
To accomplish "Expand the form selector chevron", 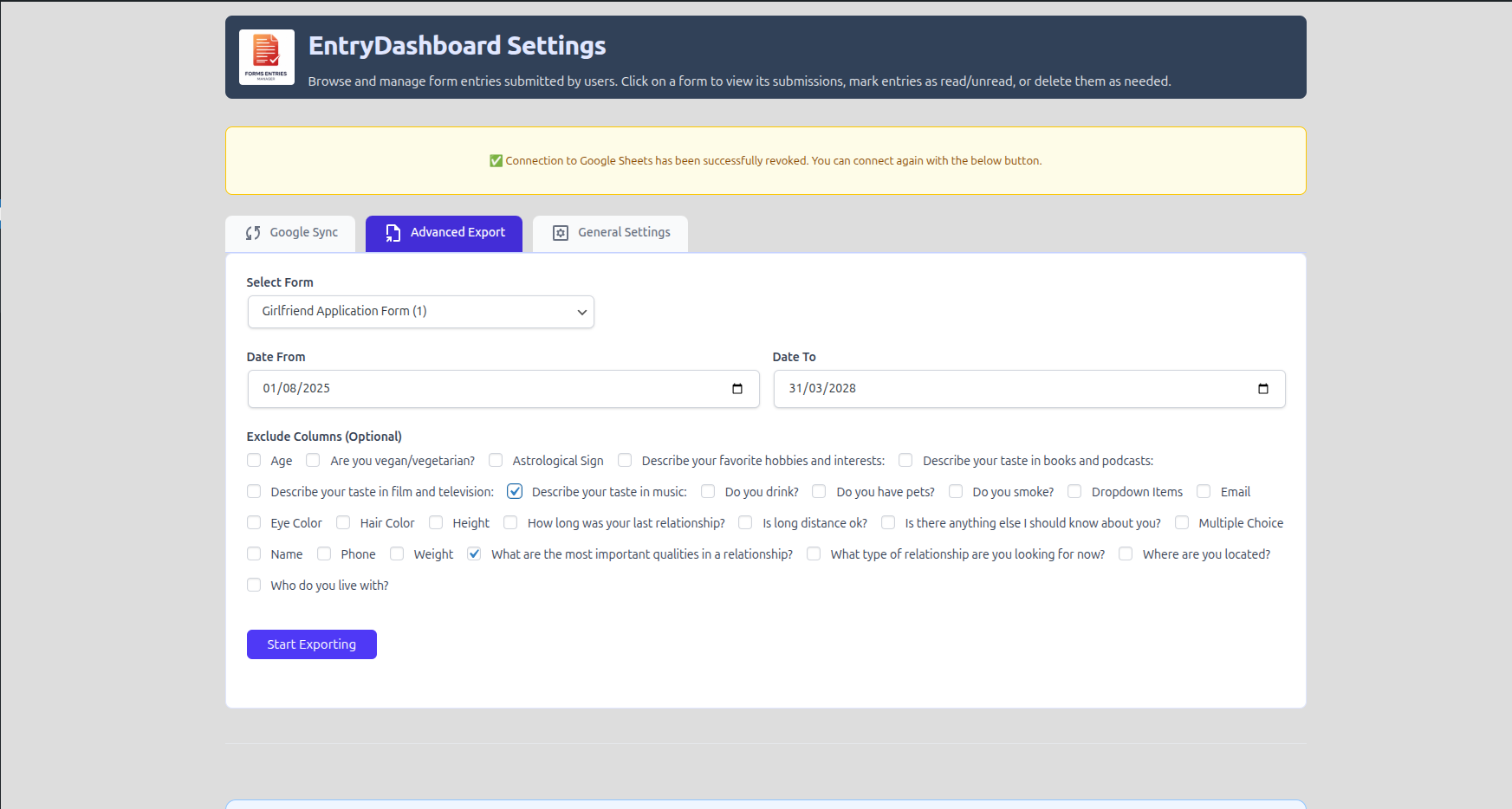I will 581,312.
